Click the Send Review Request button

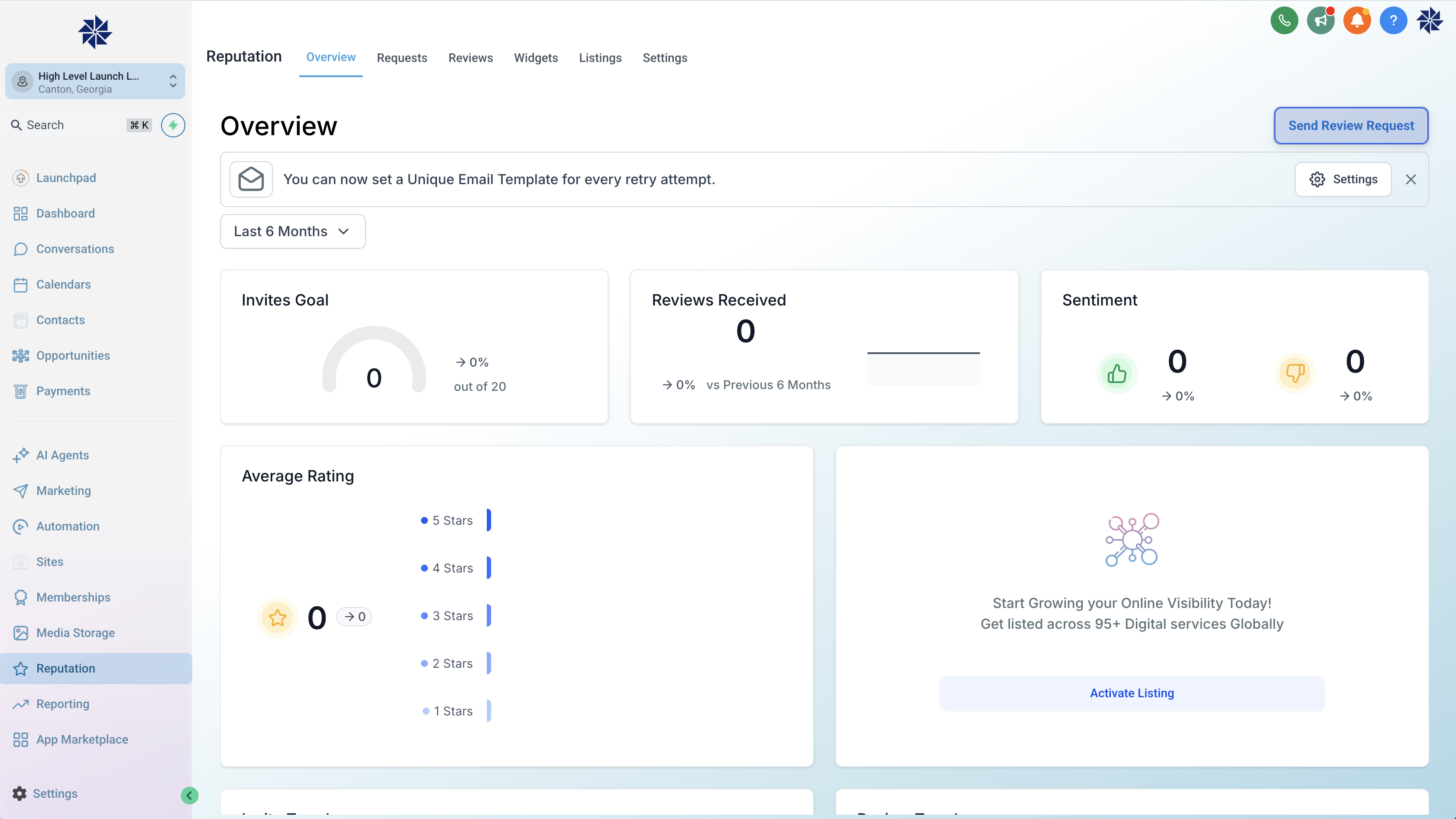[1351, 125]
